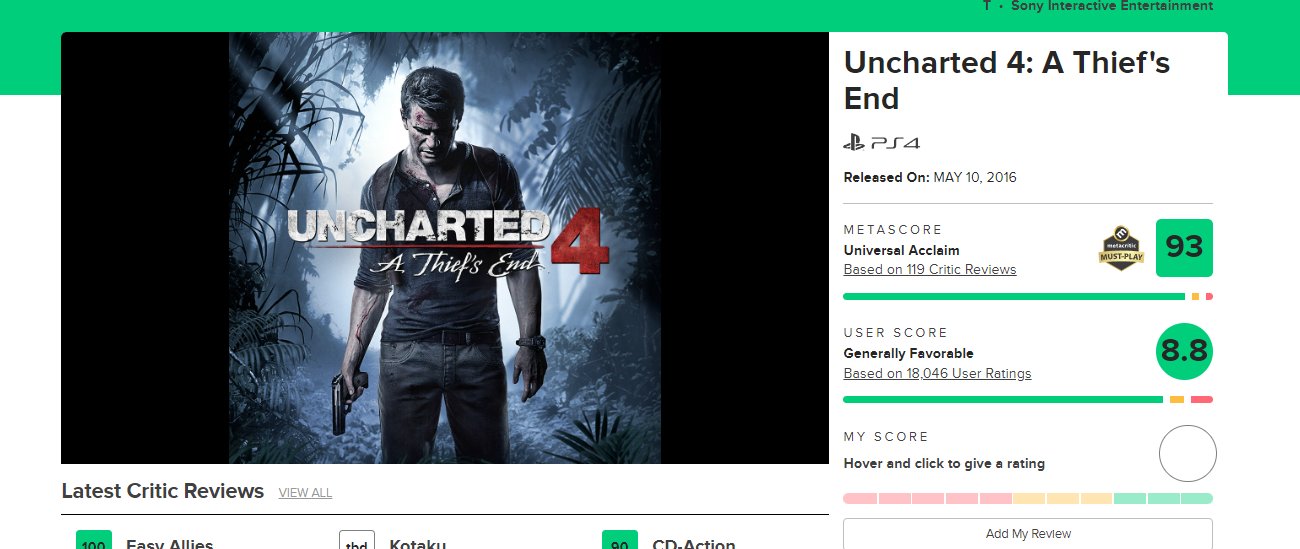Click the empty My Score circle
1300x549 pixels.
pyautogui.click(x=1187, y=454)
